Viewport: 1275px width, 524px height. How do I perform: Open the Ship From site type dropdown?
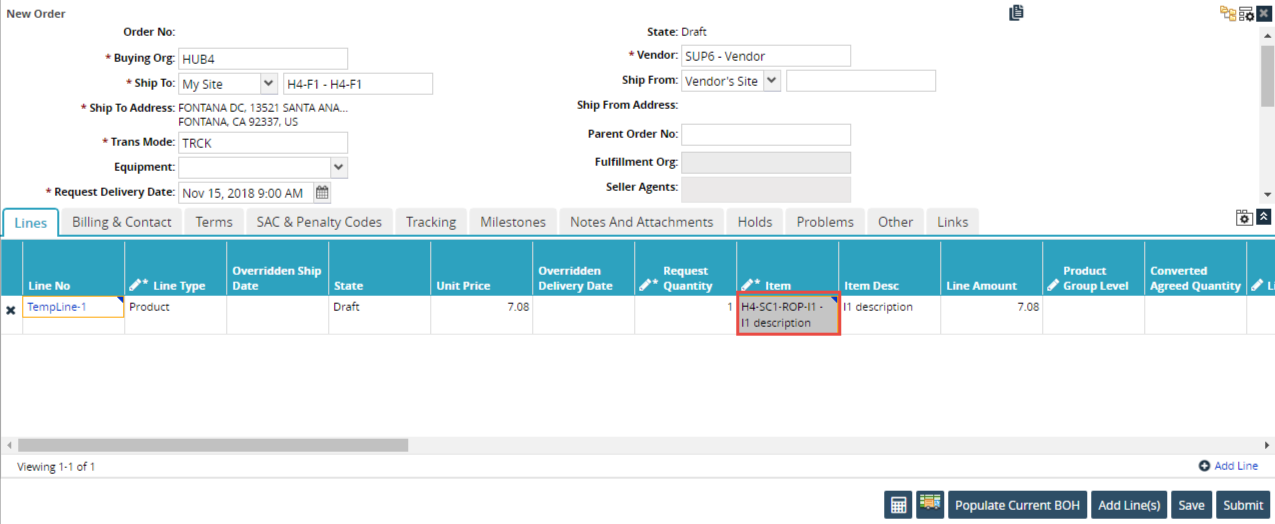[771, 81]
